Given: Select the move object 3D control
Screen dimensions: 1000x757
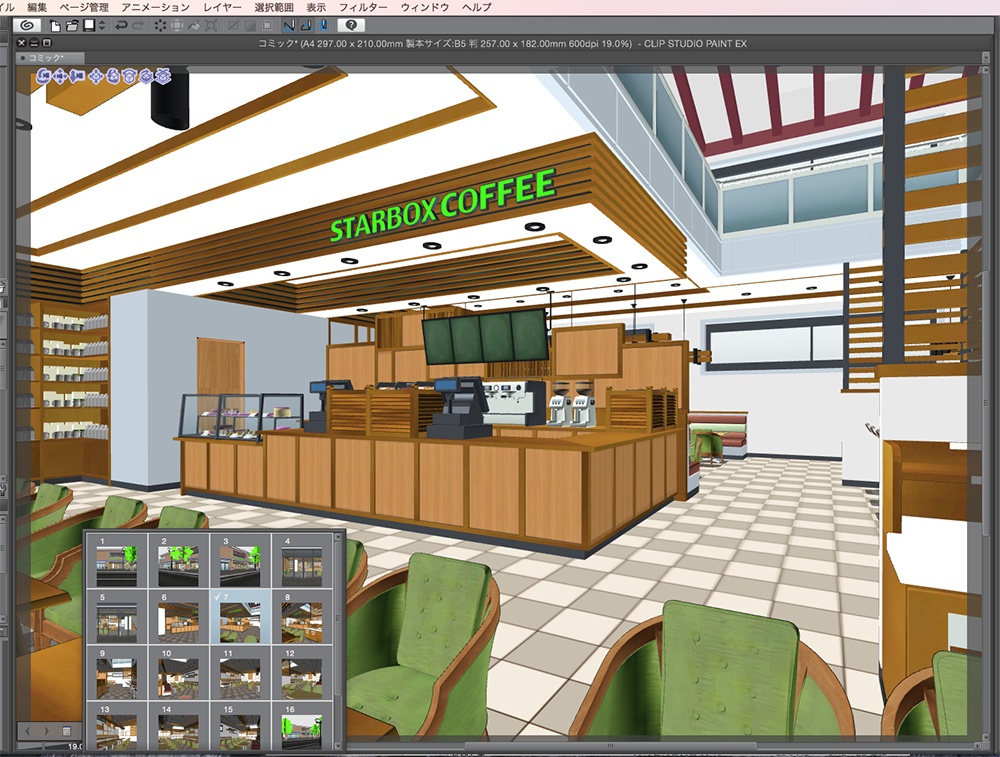Looking at the screenshot, I should 96,76.
